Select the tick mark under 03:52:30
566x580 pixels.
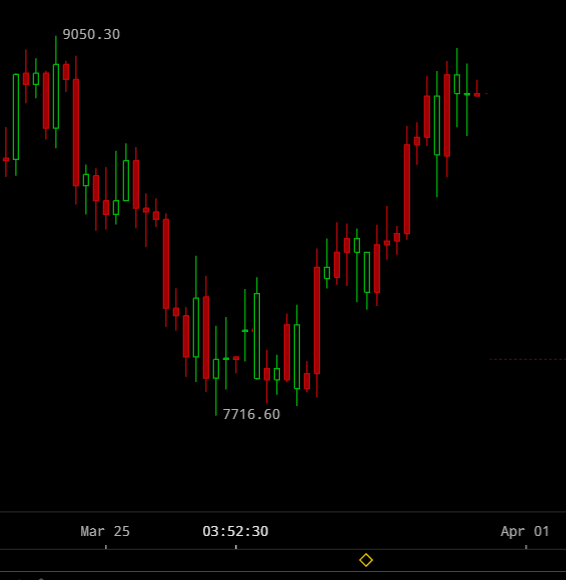coord(236,547)
